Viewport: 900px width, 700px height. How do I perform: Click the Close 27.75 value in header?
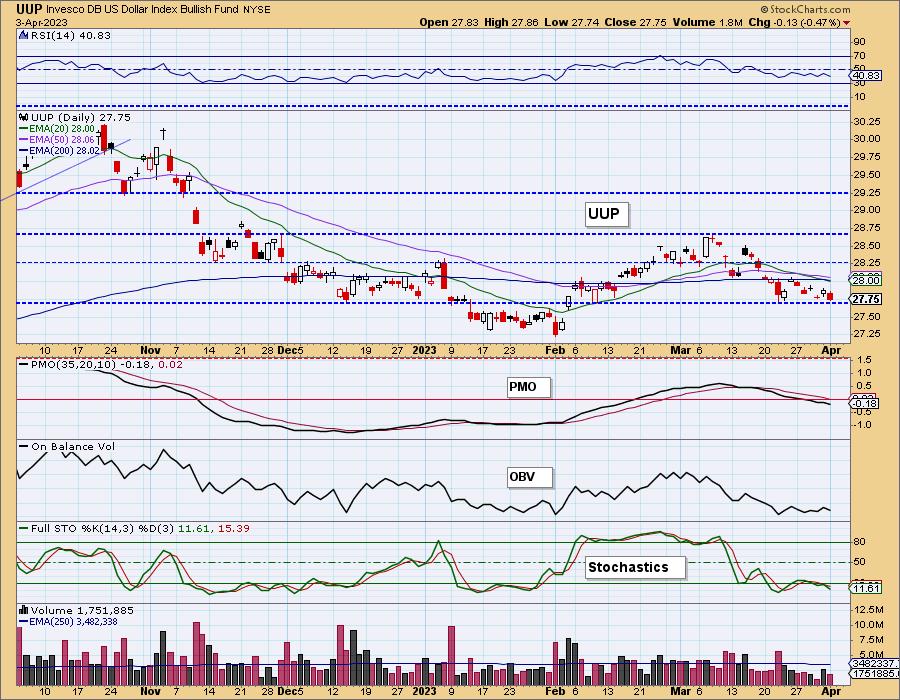click(635, 22)
